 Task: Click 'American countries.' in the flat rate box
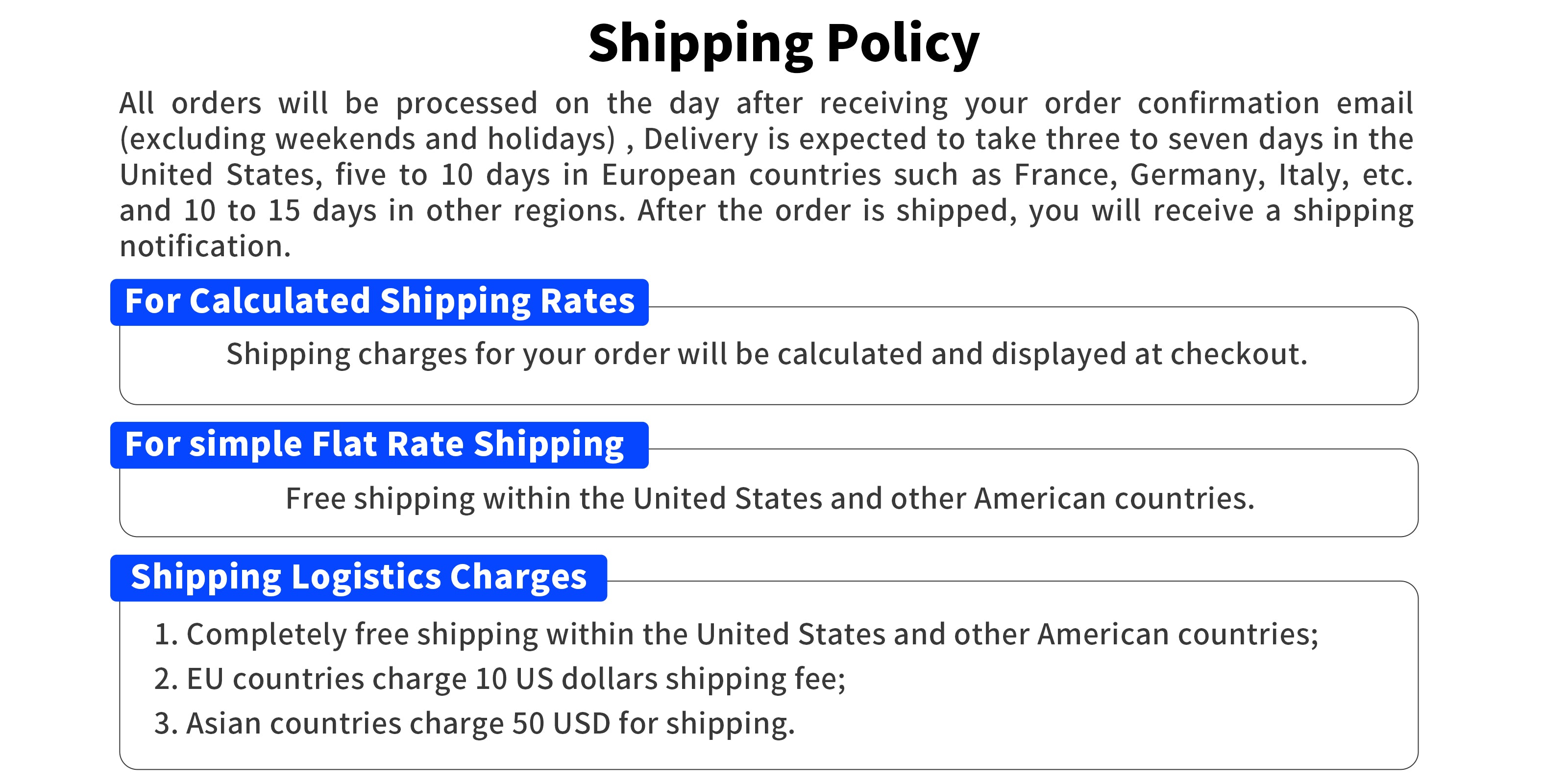point(1115,499)
